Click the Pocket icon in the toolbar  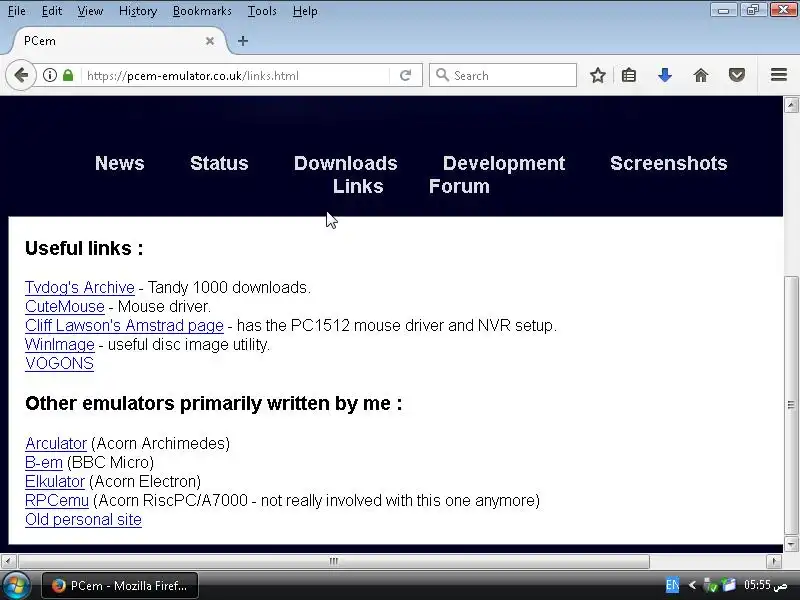(737, 76)
